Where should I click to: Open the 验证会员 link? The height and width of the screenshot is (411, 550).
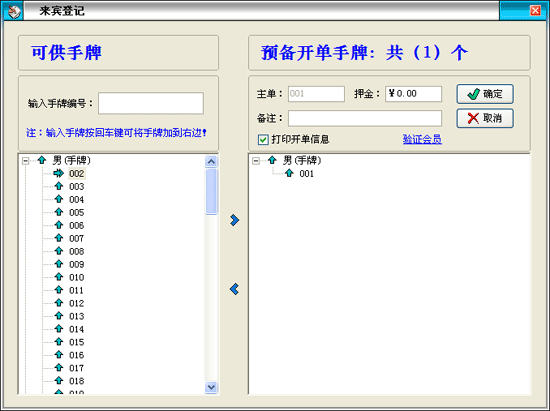pyautogui.click(x=422, y=140)
